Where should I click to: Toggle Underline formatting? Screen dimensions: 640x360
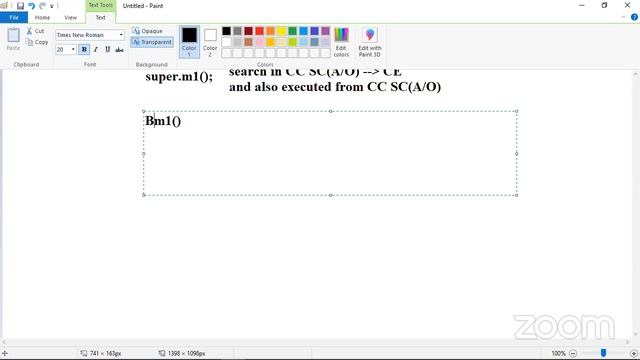[x=107, y=49]
